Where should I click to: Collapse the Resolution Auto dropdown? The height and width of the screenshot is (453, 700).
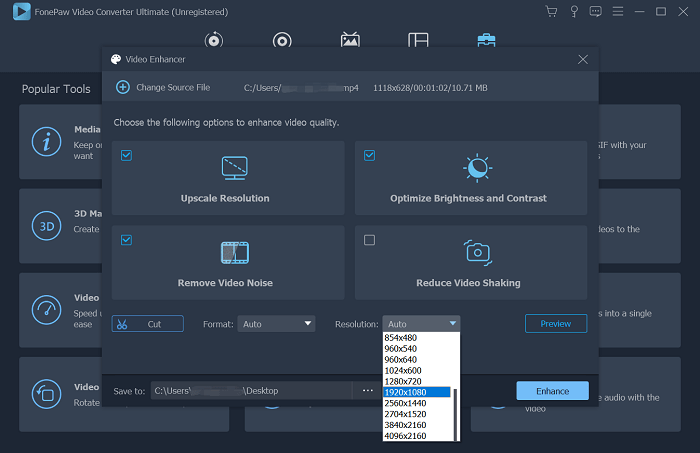pos(421,324)
